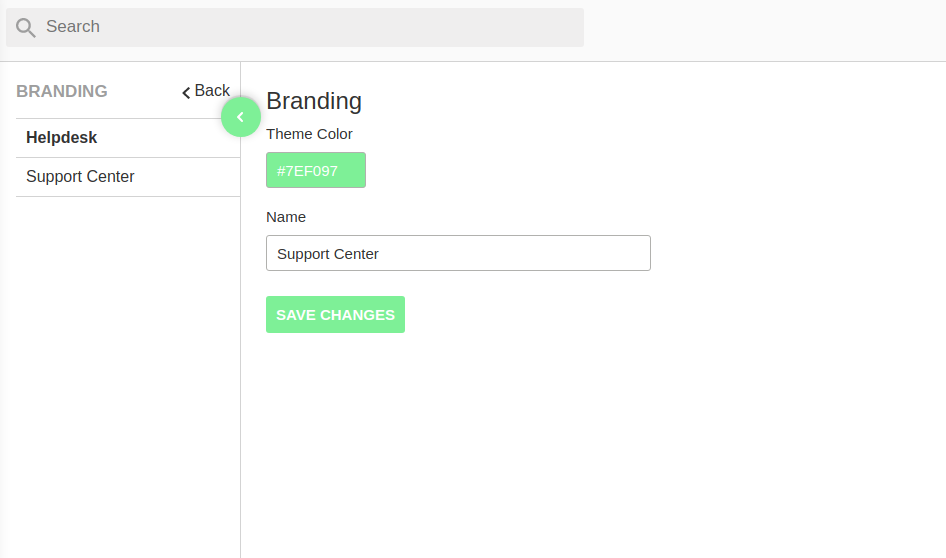Click the Back link in sidebar
Viewport: 946px width, 558px height.
[206, 90]
